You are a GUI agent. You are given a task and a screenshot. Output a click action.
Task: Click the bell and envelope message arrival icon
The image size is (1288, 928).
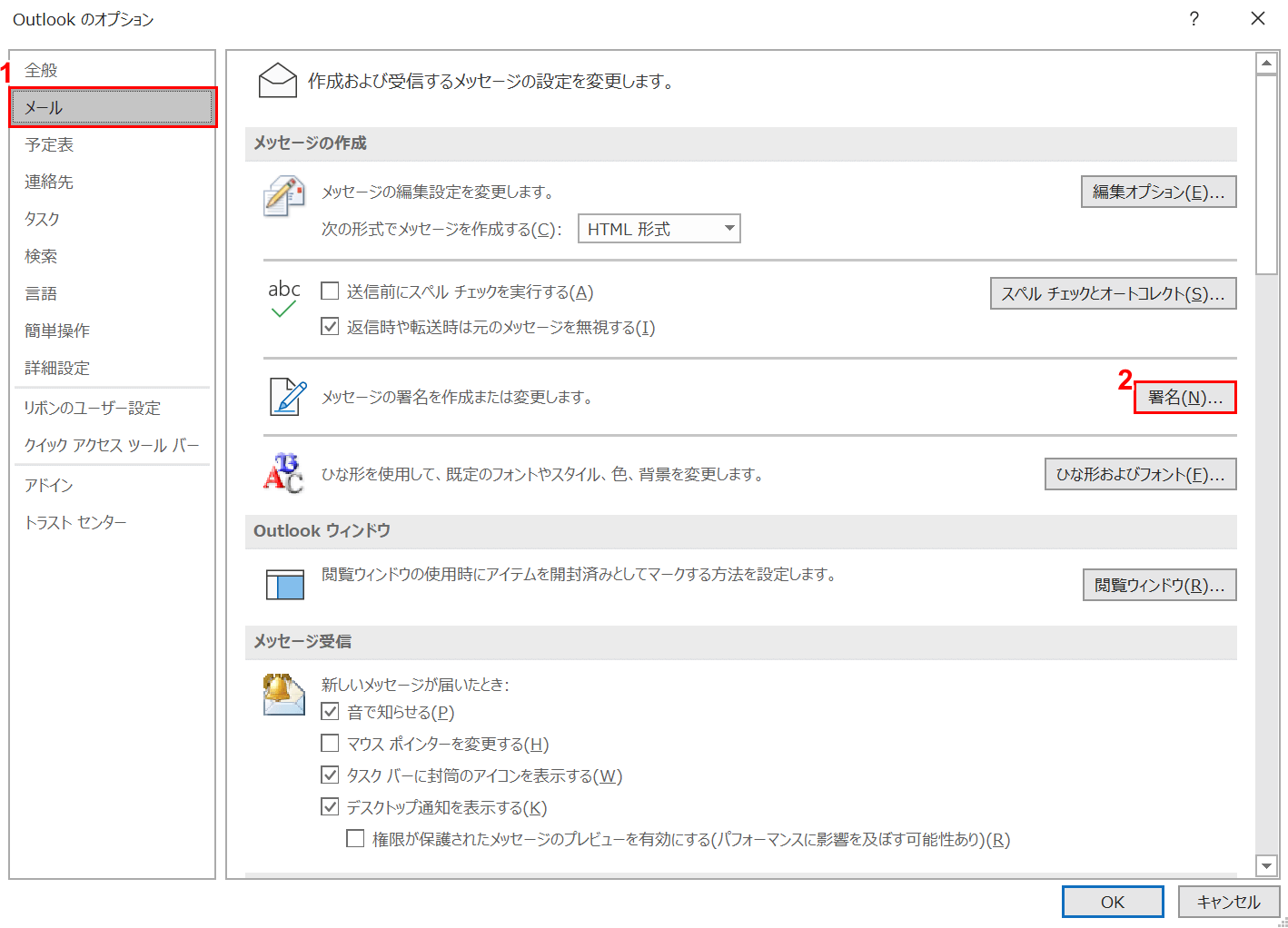click(x=284, y=695)
